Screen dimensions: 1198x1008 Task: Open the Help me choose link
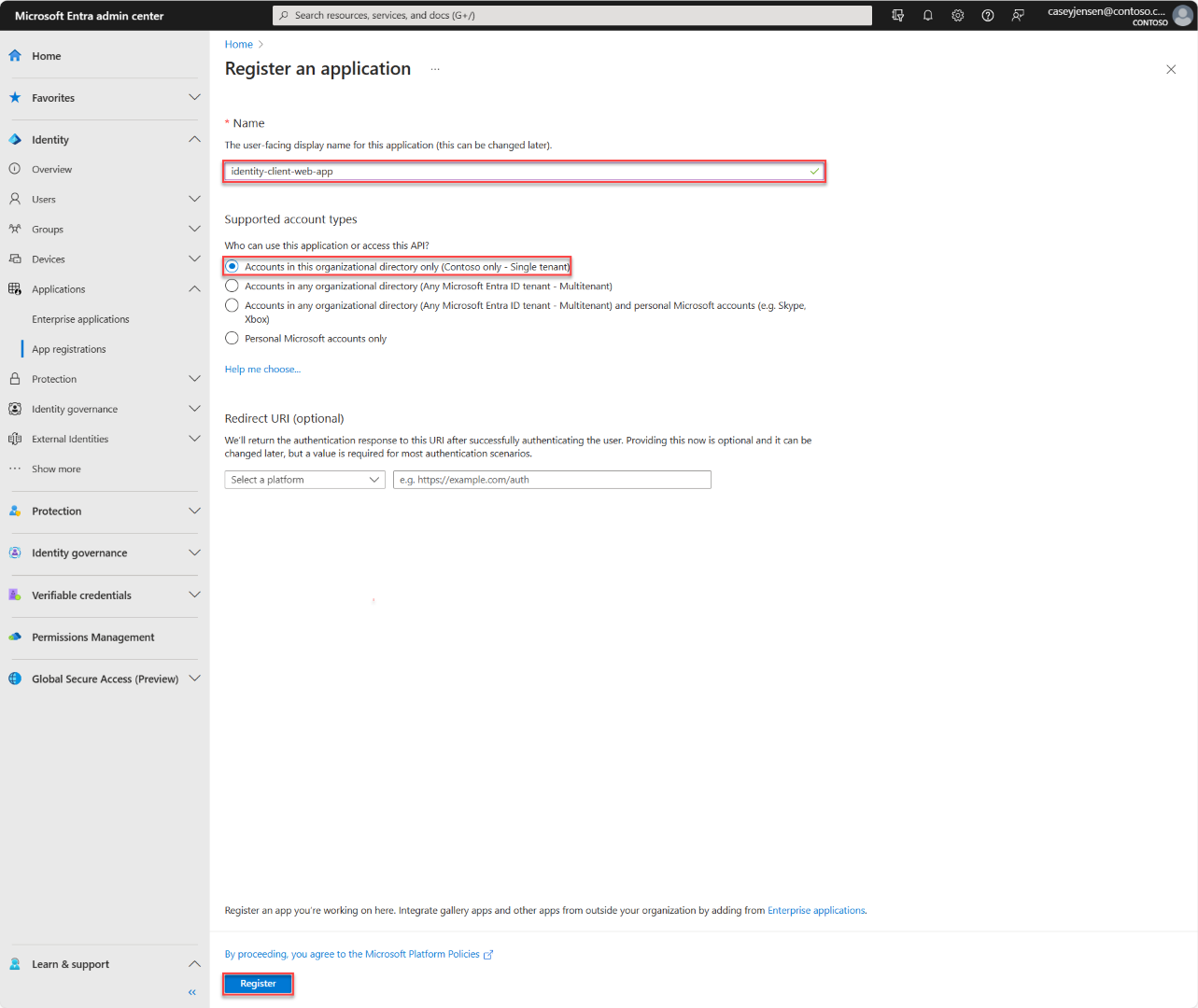(262, 370)
